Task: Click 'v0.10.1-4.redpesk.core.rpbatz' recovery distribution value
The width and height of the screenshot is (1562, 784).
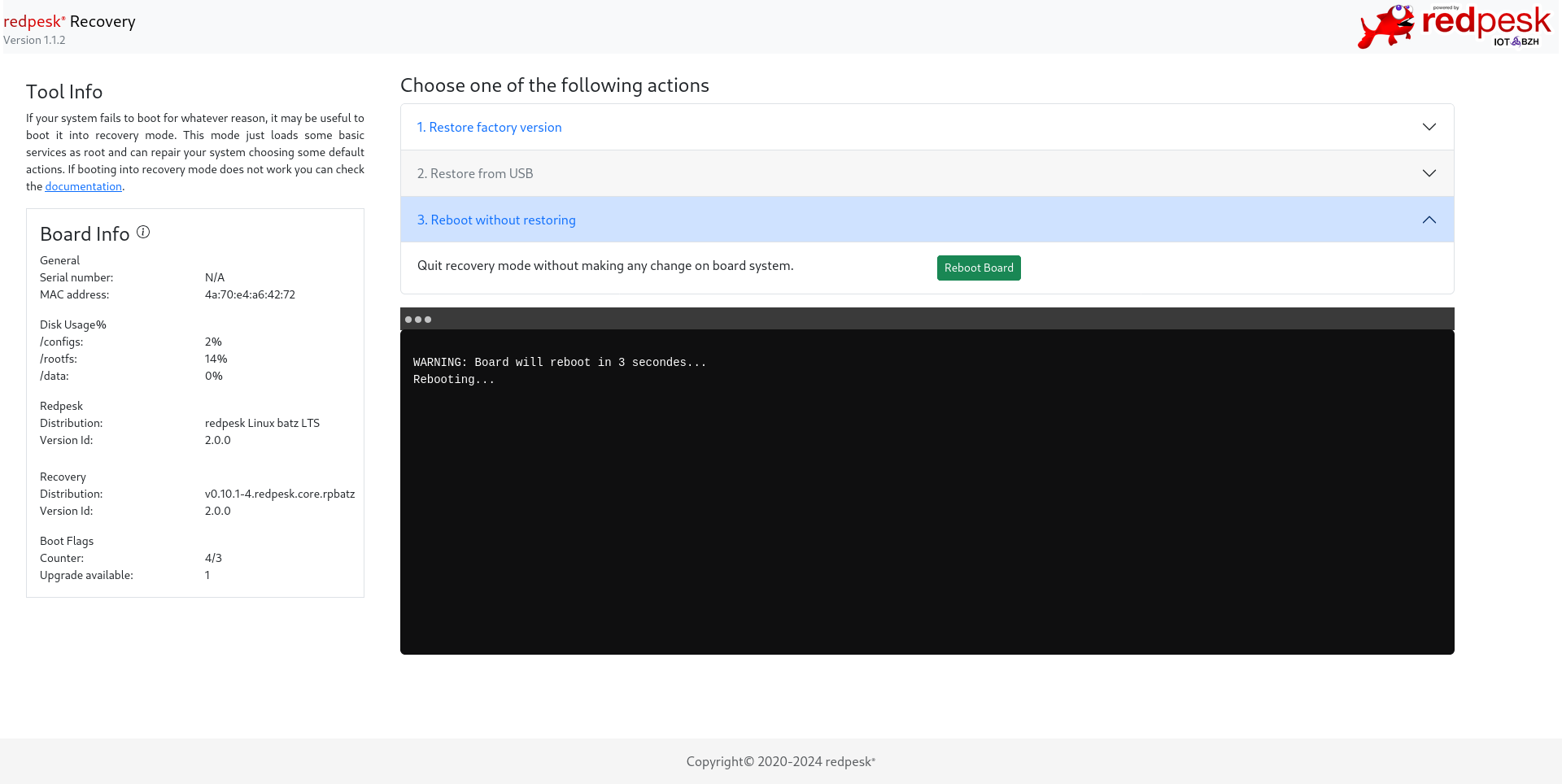Action: click(280, 494)
